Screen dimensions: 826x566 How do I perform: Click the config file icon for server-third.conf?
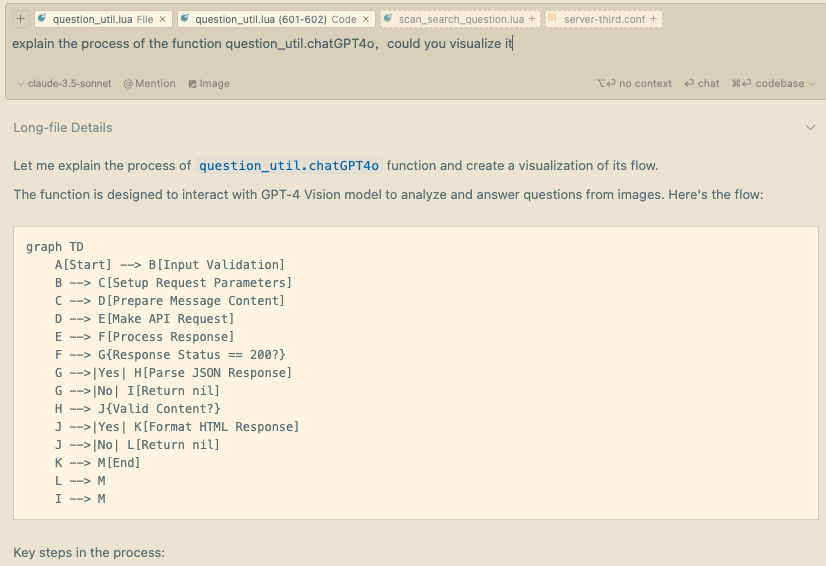(552, 19)
